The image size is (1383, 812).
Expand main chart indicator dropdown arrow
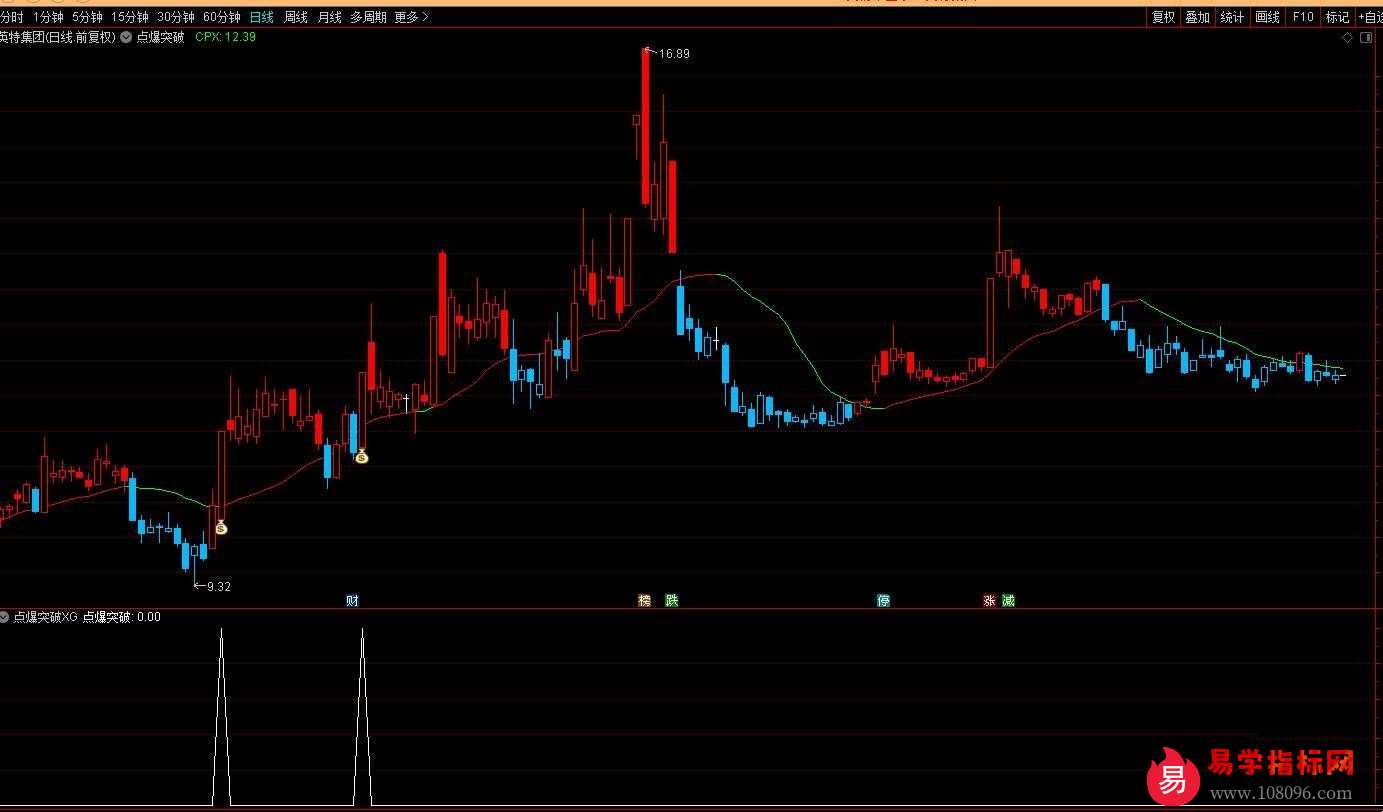(x=126, y=37)
